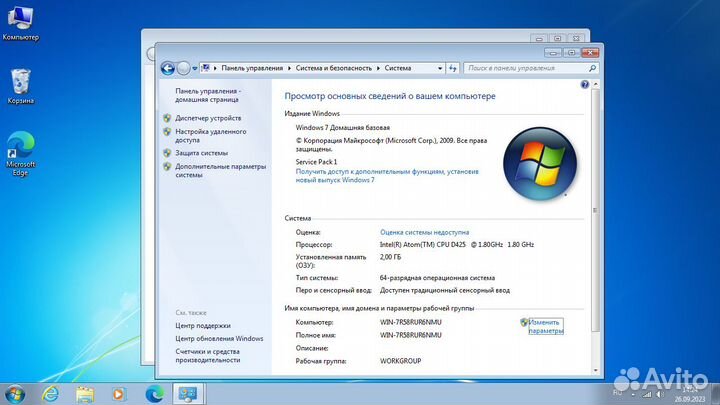Click the Service Pack 1 text
720x405 pixels.
coord(316,162)
